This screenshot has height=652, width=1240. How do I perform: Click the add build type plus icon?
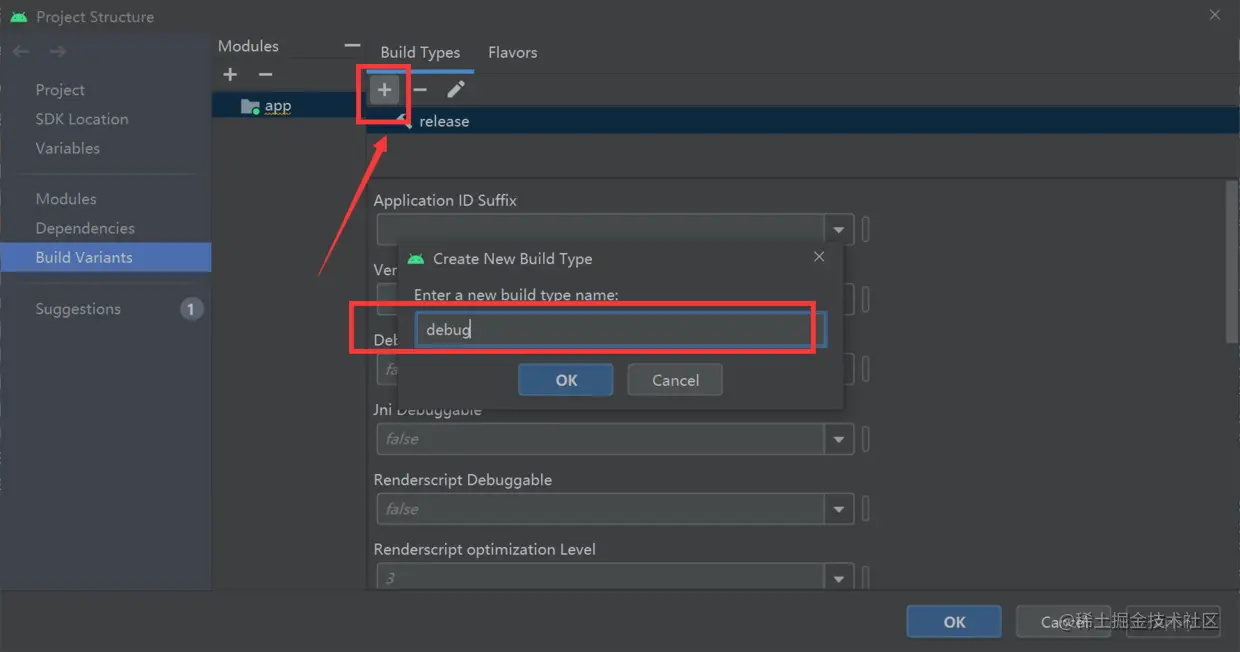point(384,90)
